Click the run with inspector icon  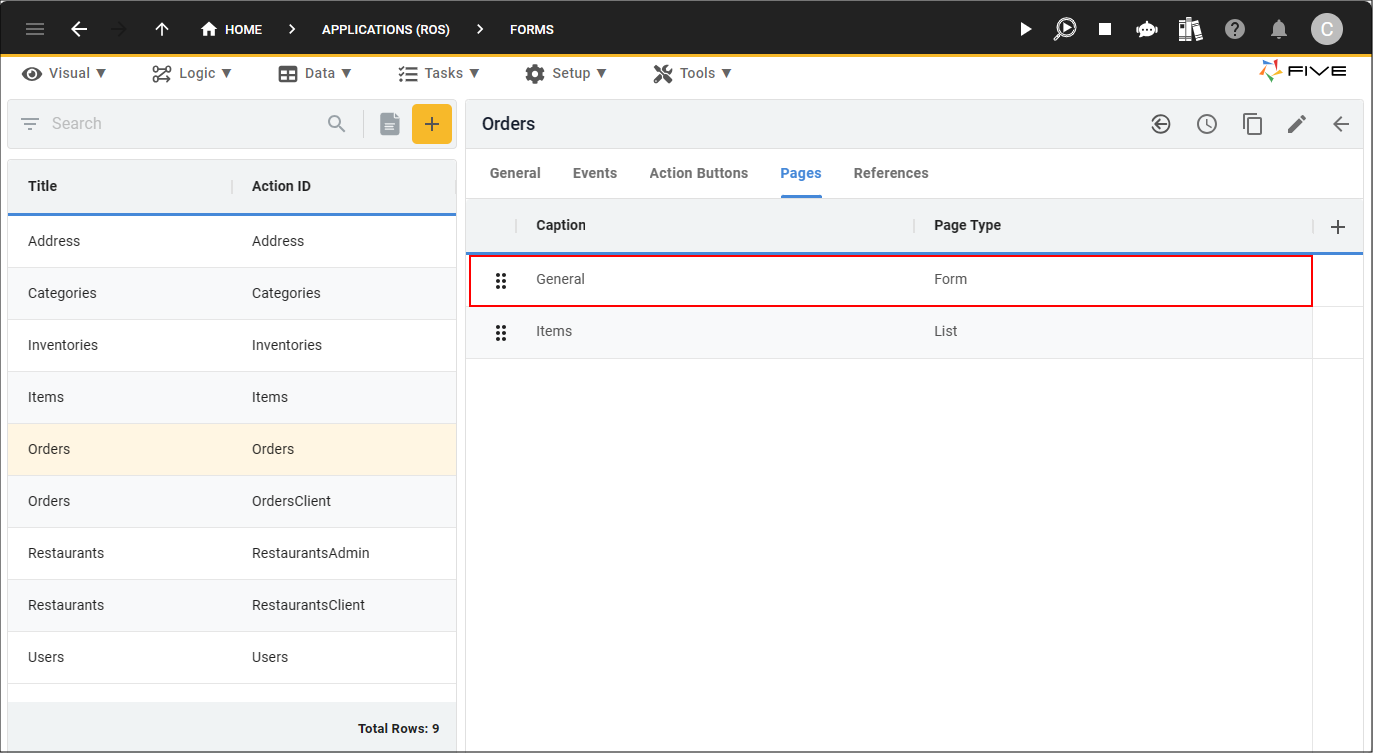[x=1065, y=29]
